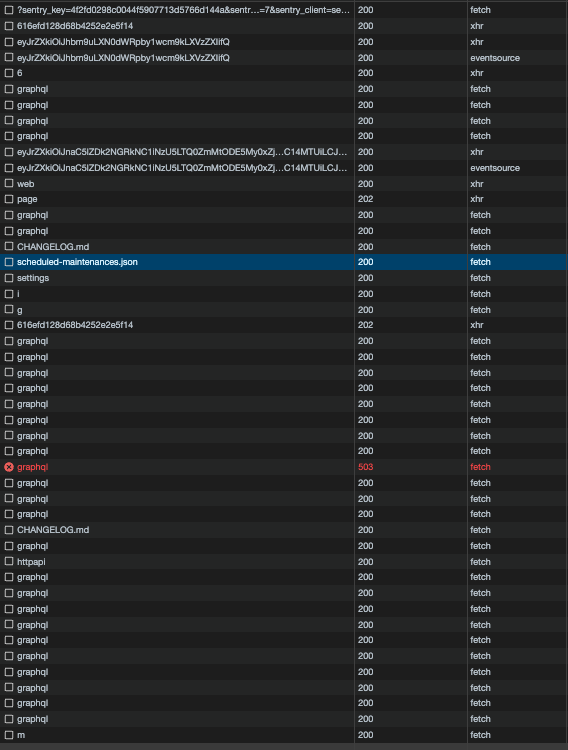Select the request named web
Image resolution: width=568 pixels, height=750 pixels.
coord(25,184)
